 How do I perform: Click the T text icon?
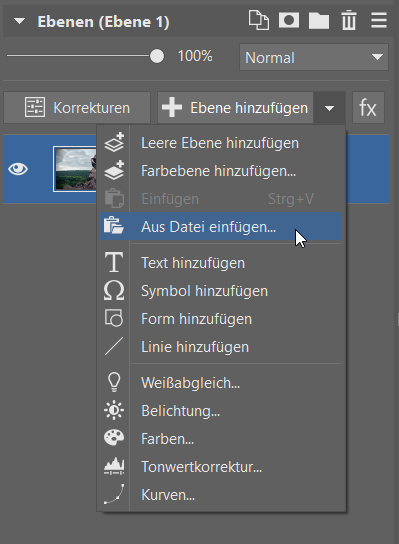click(114, 262)
